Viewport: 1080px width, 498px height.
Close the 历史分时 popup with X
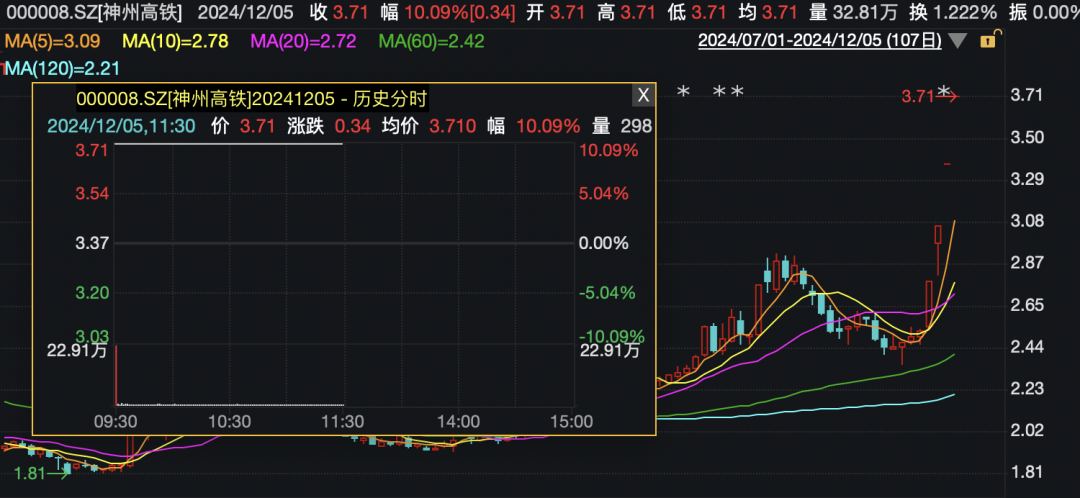point(643,96)
